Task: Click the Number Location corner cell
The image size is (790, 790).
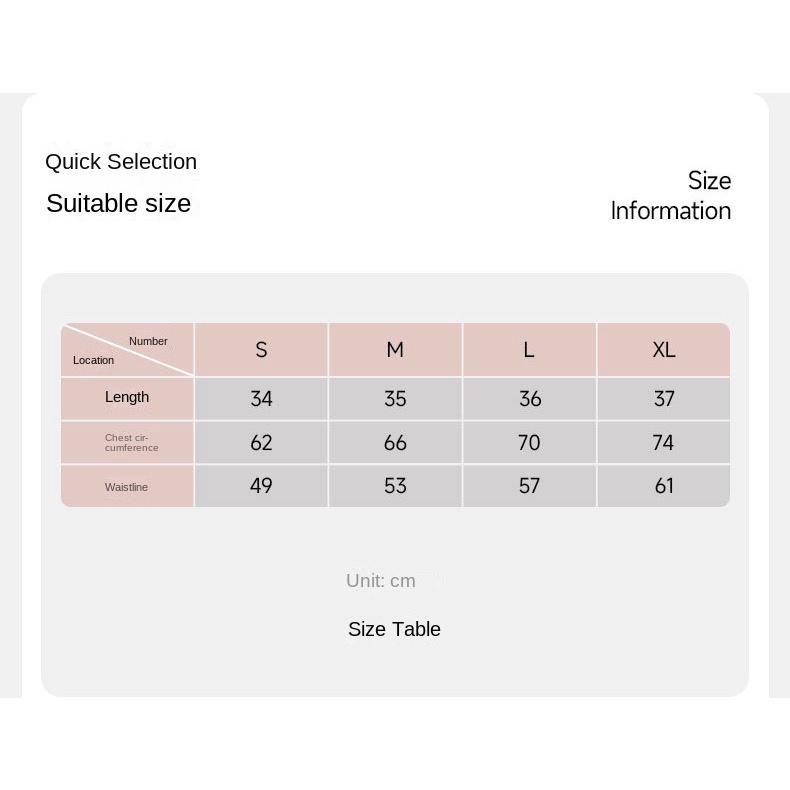Action: pos(127,350)
